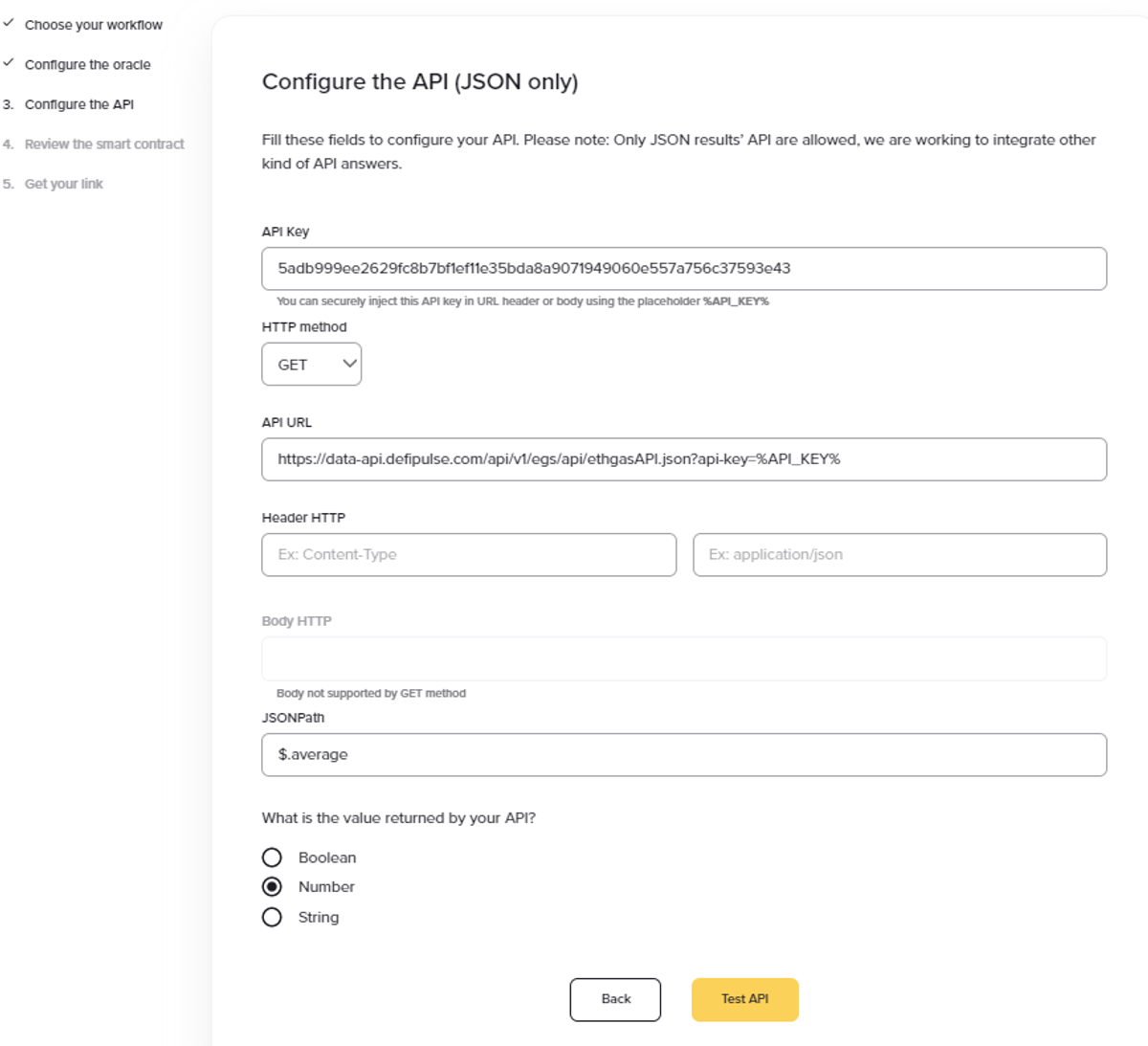
Task: Select the Number radio button
Action: (x=272, y=887)
